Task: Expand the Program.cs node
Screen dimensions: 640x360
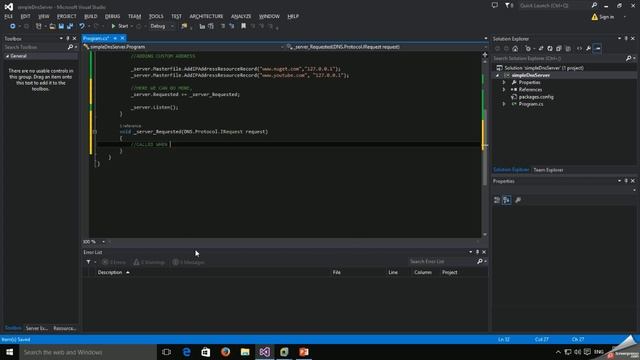Action: [504, 104]
